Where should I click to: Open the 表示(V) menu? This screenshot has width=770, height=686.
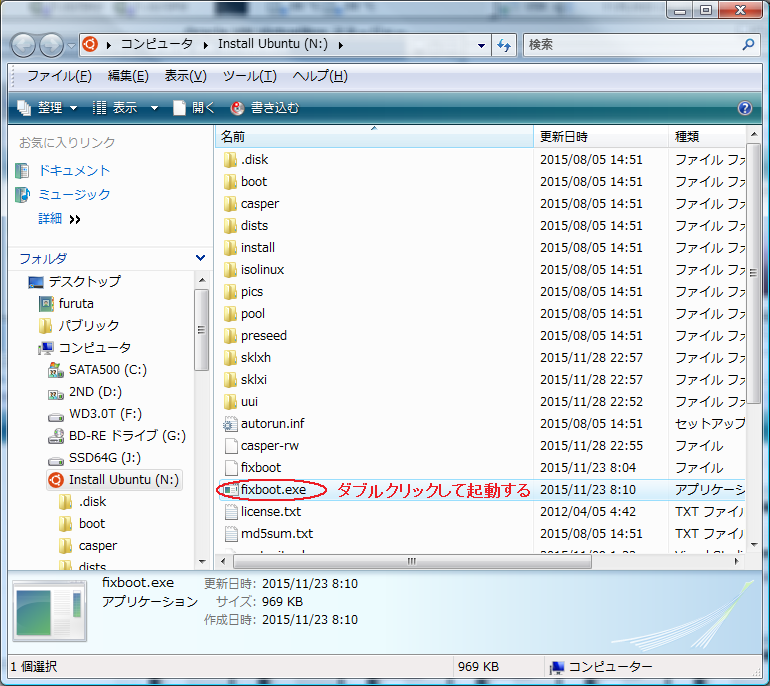point(186,76)
